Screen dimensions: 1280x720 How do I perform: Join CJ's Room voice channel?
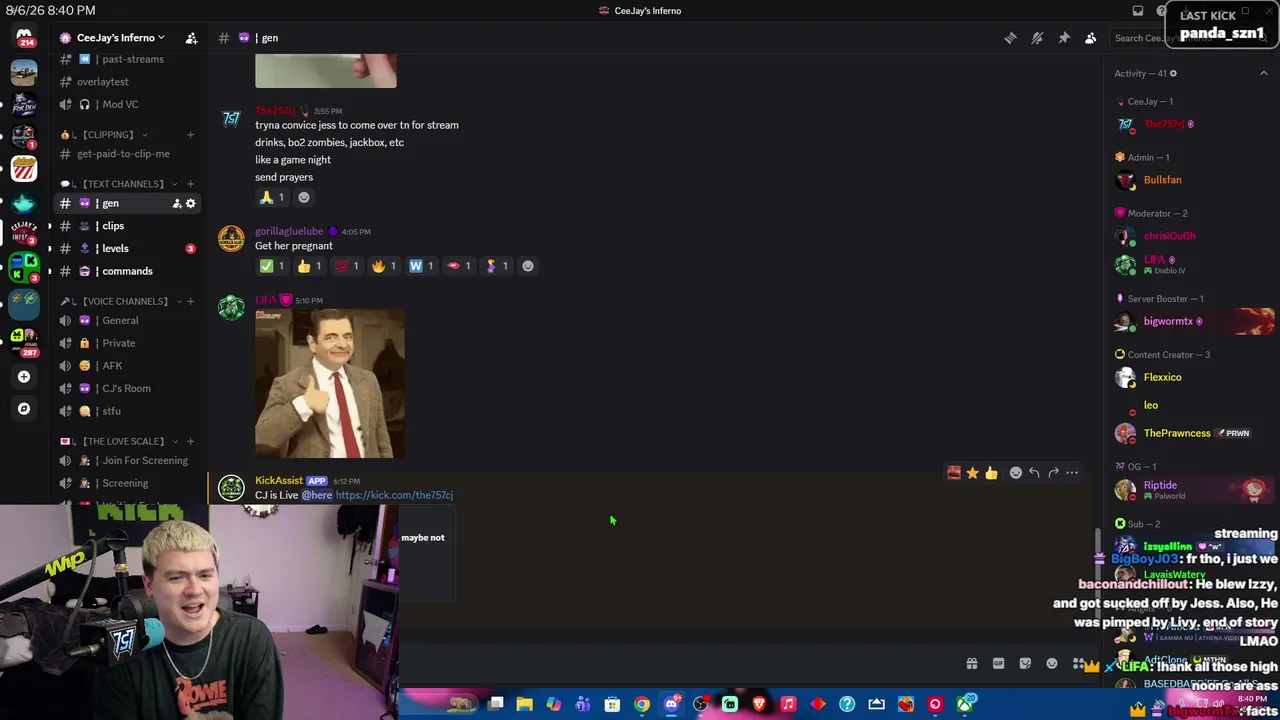click(126, 389)
